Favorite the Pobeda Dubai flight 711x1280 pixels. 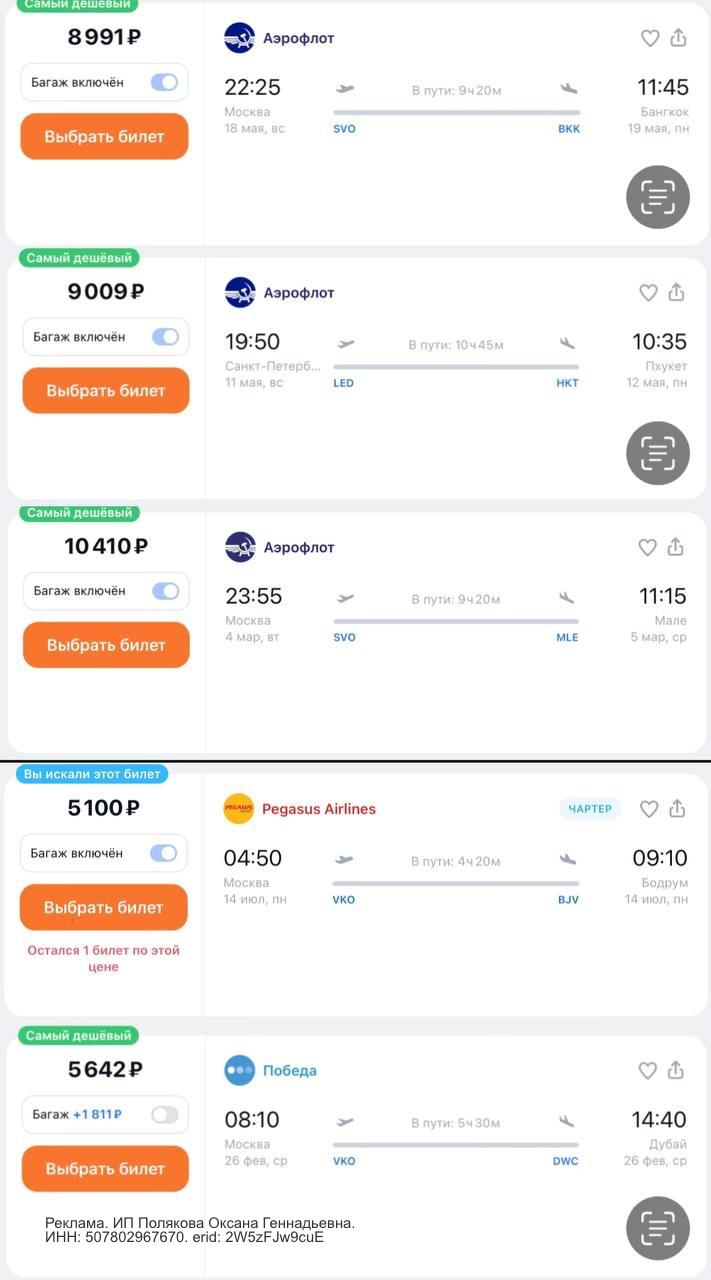click(x=647, y=1070)
